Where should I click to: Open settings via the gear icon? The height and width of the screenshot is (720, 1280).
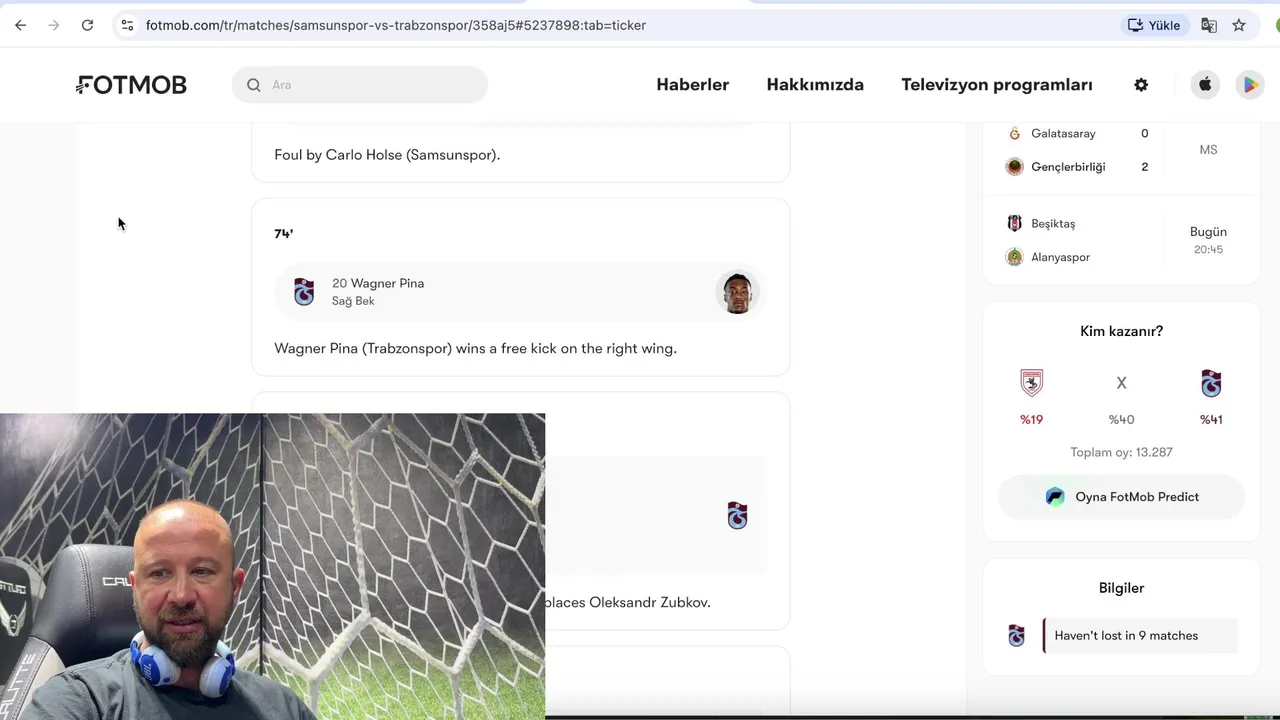click(1141, 85)
